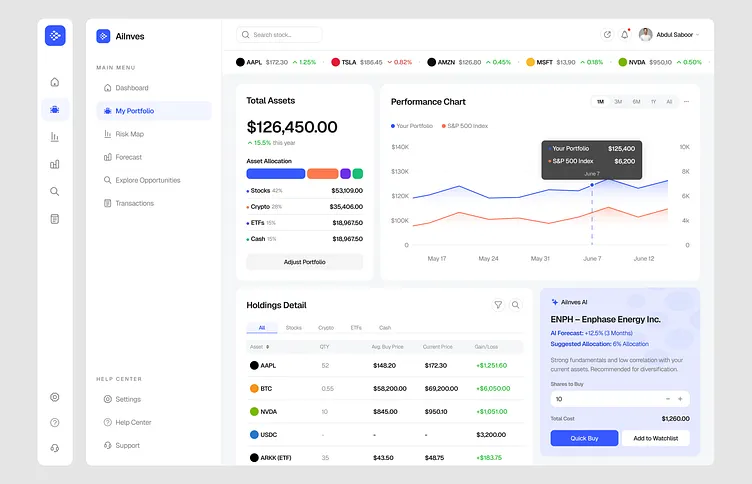This screenshot has height=484, width=752.
Task: Switch to the Crypto holdings tab
Action: pyautogui.click(x=326, y=328)
